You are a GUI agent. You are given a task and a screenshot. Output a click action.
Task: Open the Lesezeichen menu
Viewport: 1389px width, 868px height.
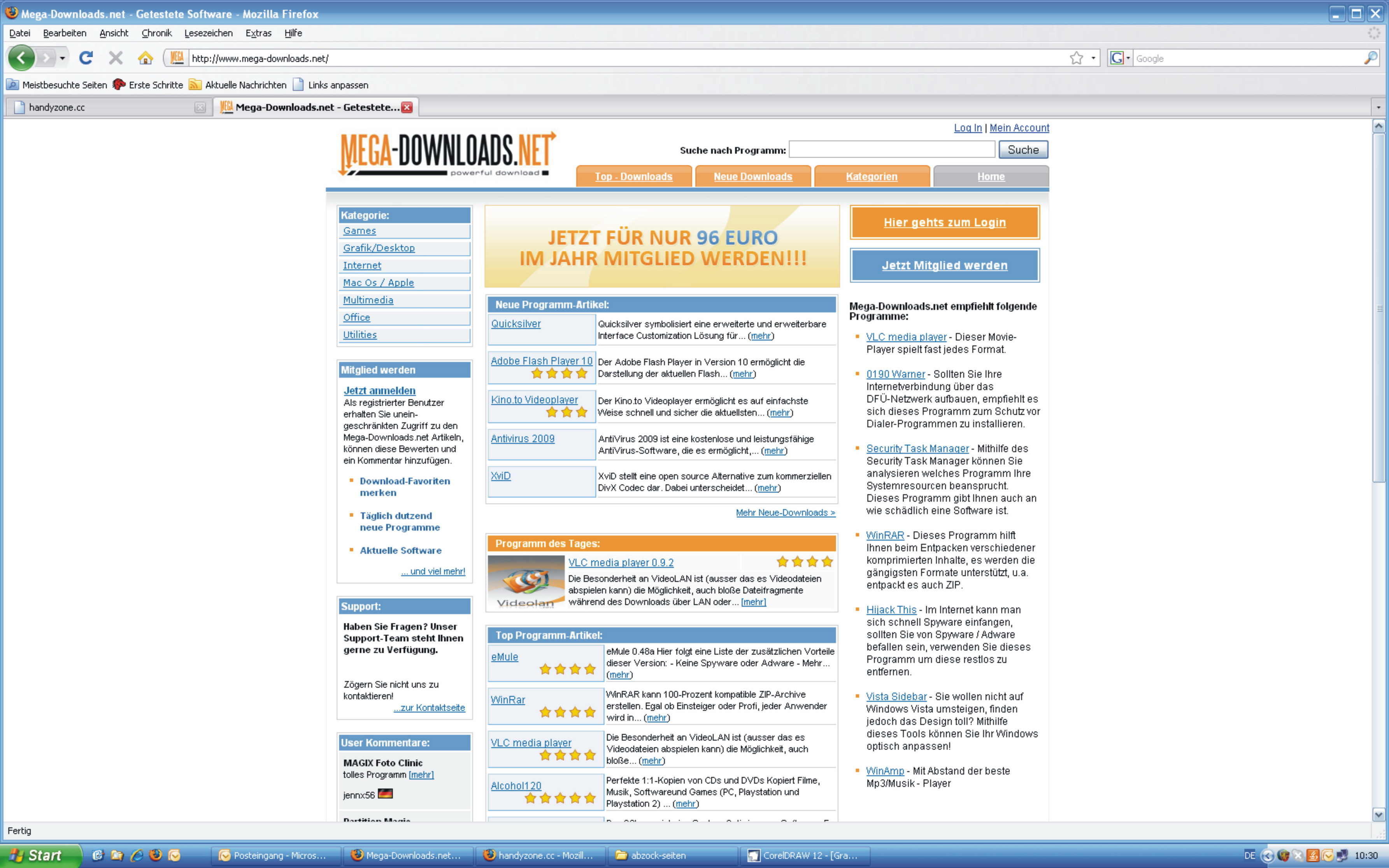coord(209,33)
